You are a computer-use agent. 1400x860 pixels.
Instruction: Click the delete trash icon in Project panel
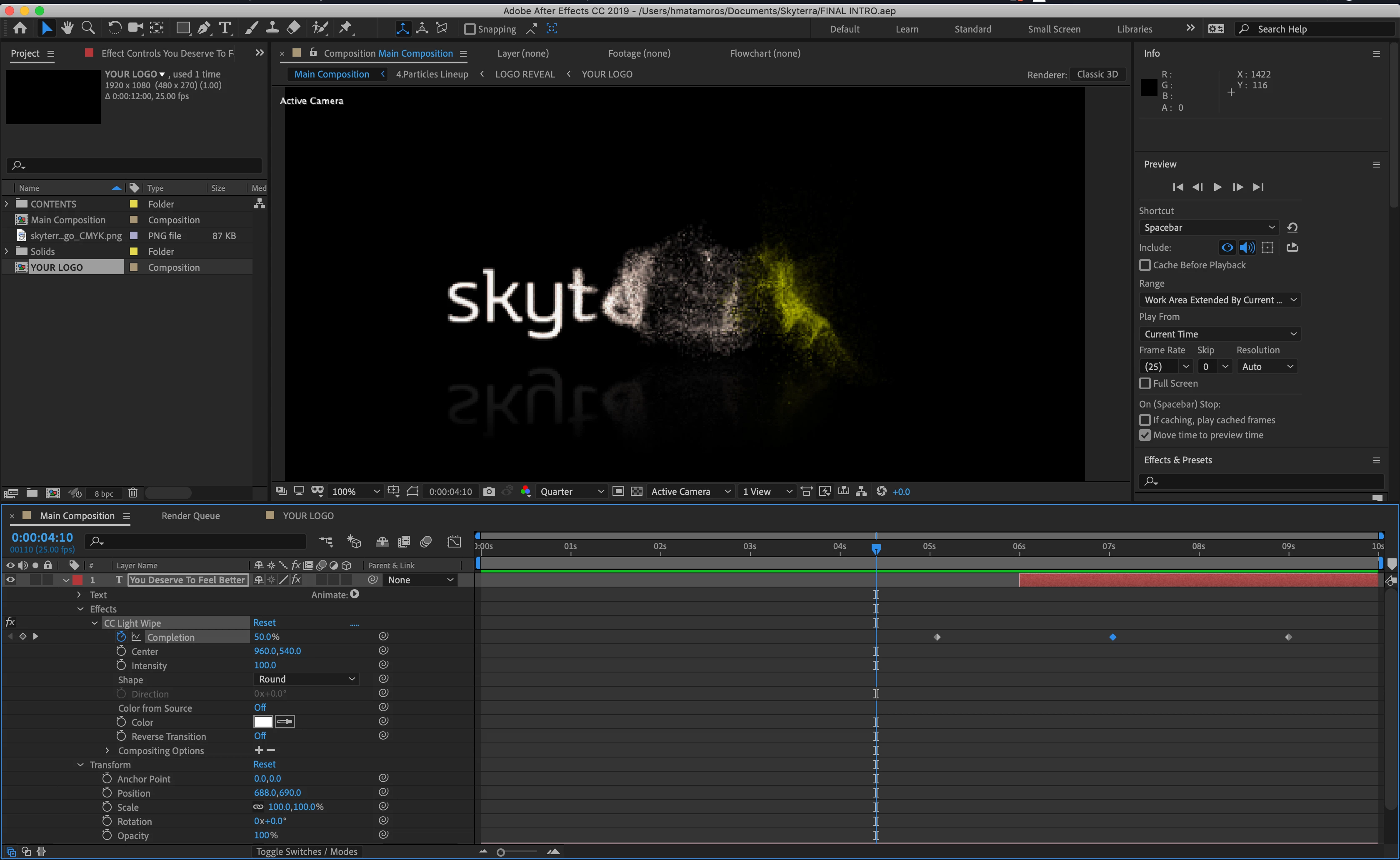pyautogui.click(x=132, y=493)
